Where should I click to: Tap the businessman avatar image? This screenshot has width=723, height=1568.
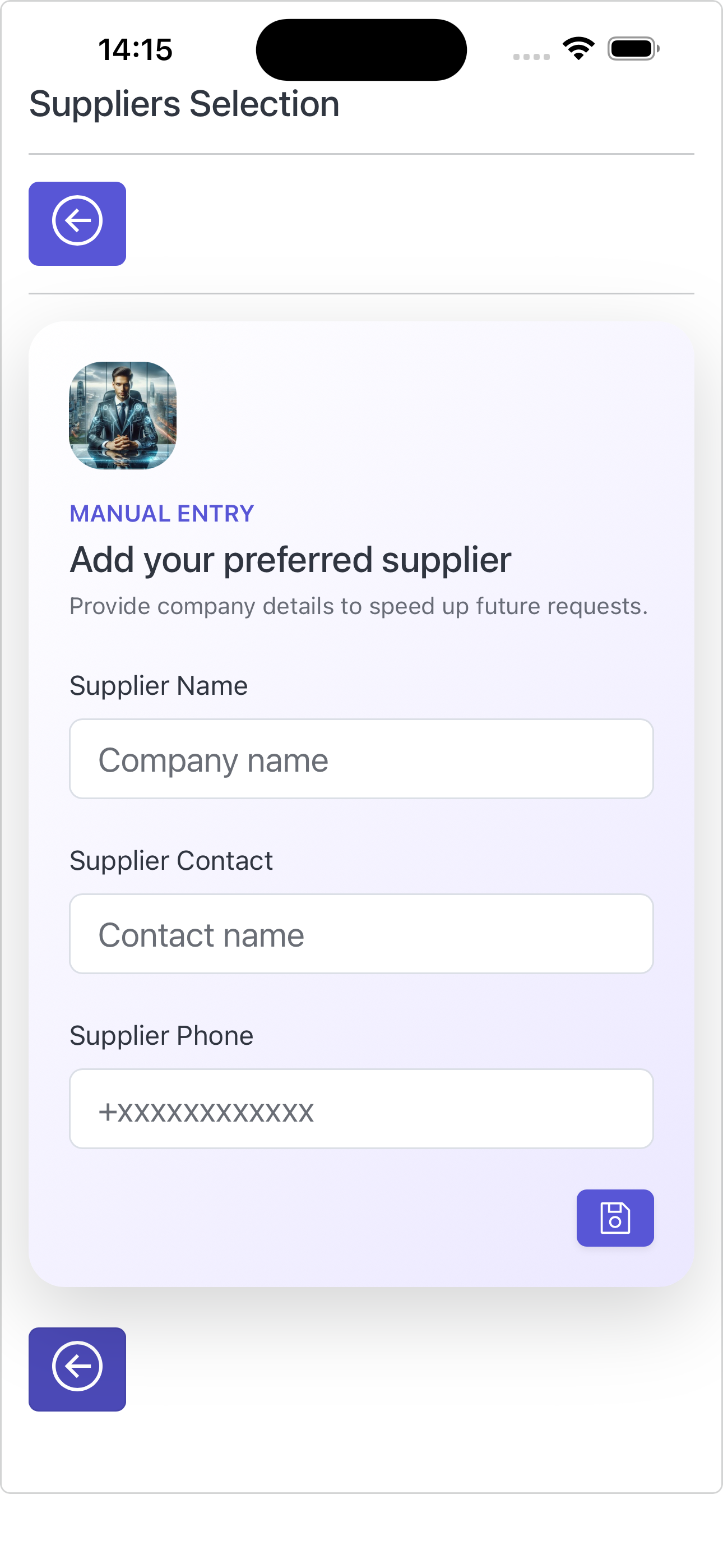123,415
